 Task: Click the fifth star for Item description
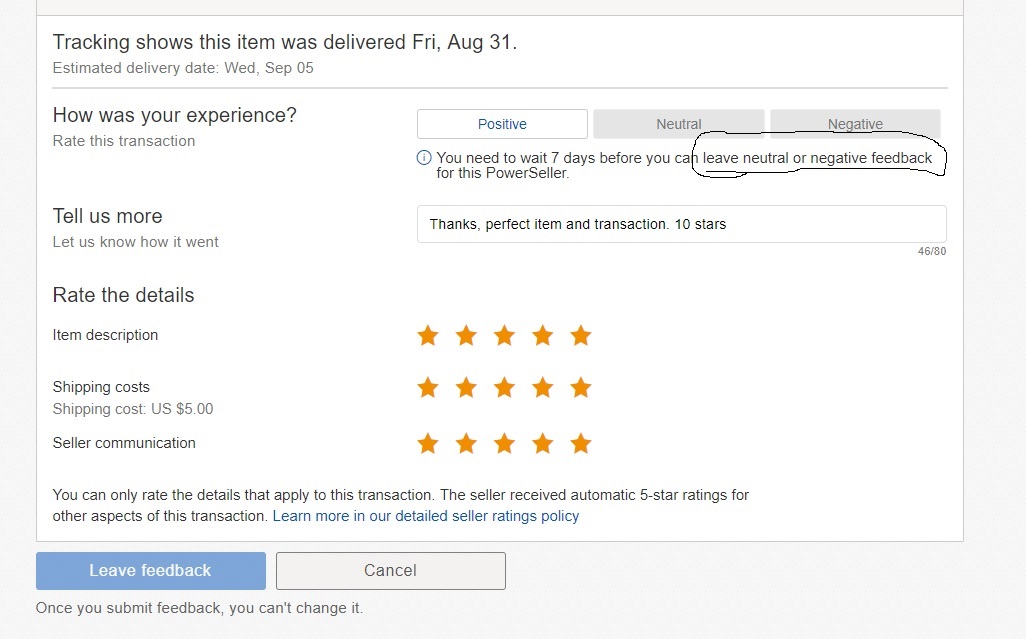pos(580,335)
